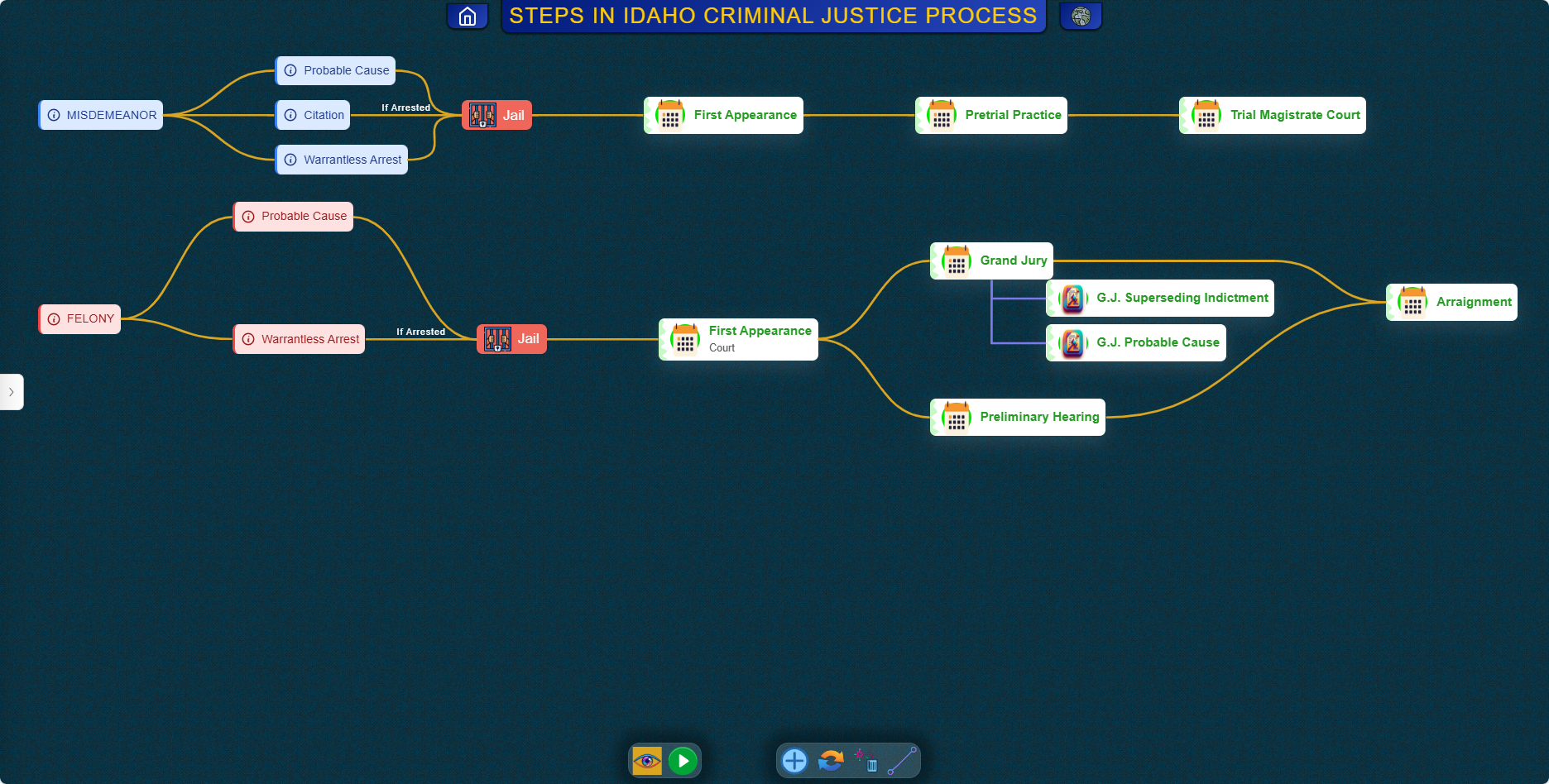Image resolution: width=1549 pixels, height=784 pixels.
Task: Click the misdemeanor Jail node
Action: [x=497, y=116]
